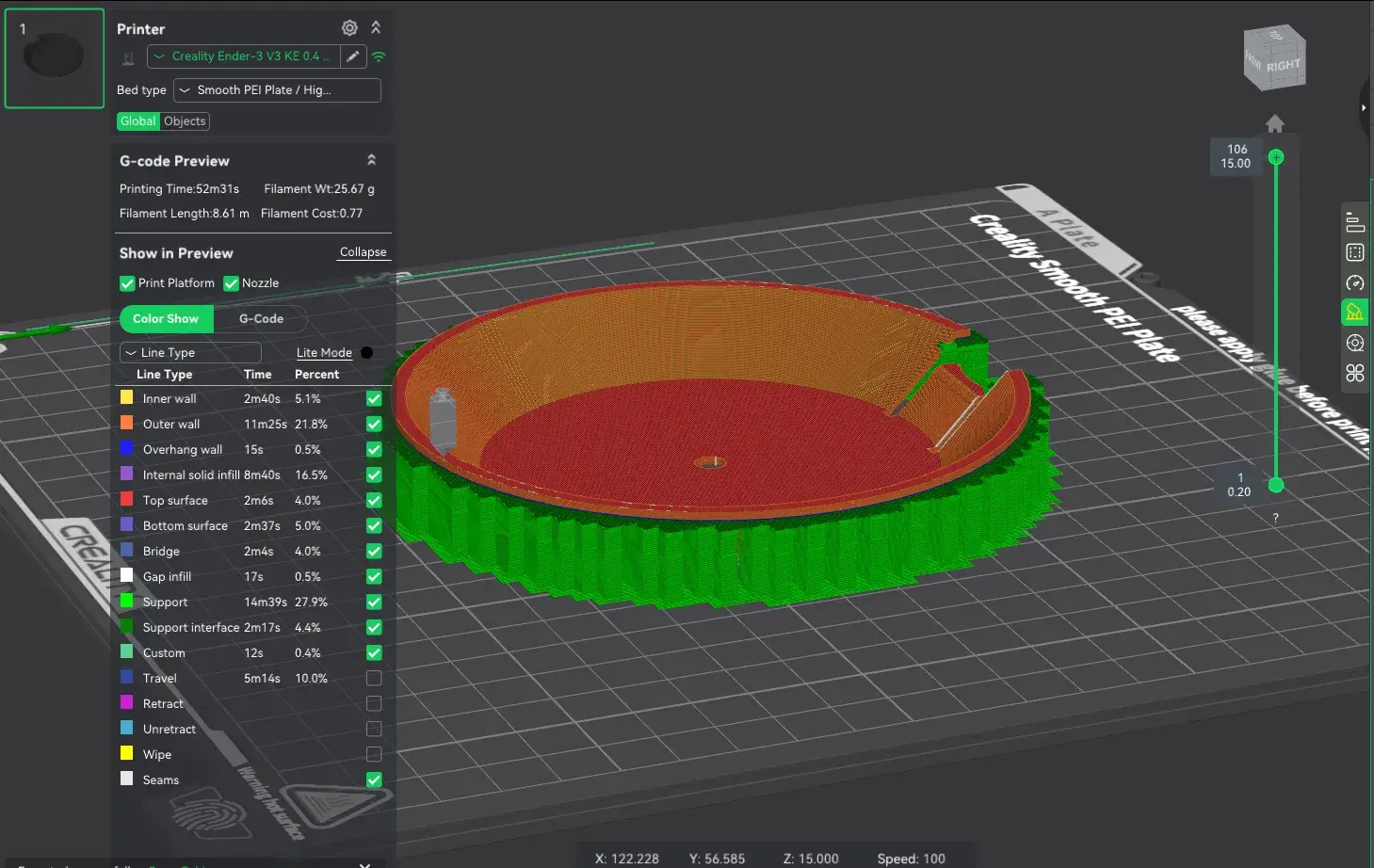Hide Top surface lines via checkbox

(374, 500)
